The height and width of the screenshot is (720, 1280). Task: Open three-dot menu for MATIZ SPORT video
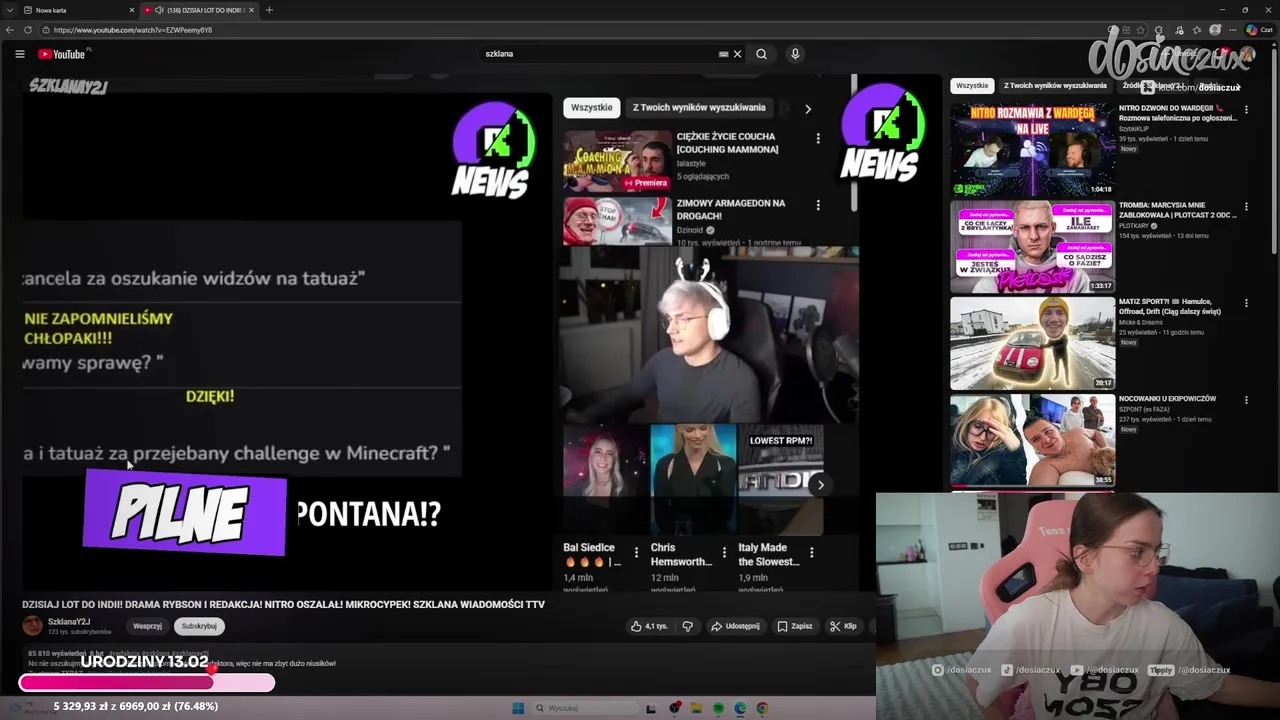(1246, 303)
